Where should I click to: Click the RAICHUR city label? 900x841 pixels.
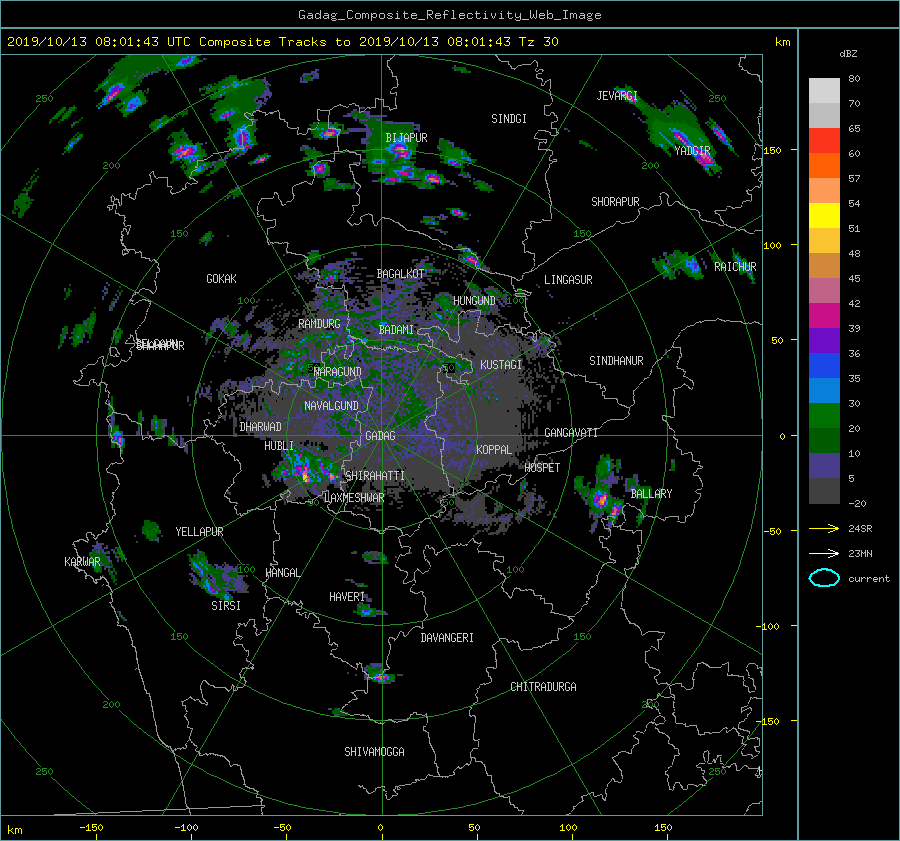pos(735,267)
